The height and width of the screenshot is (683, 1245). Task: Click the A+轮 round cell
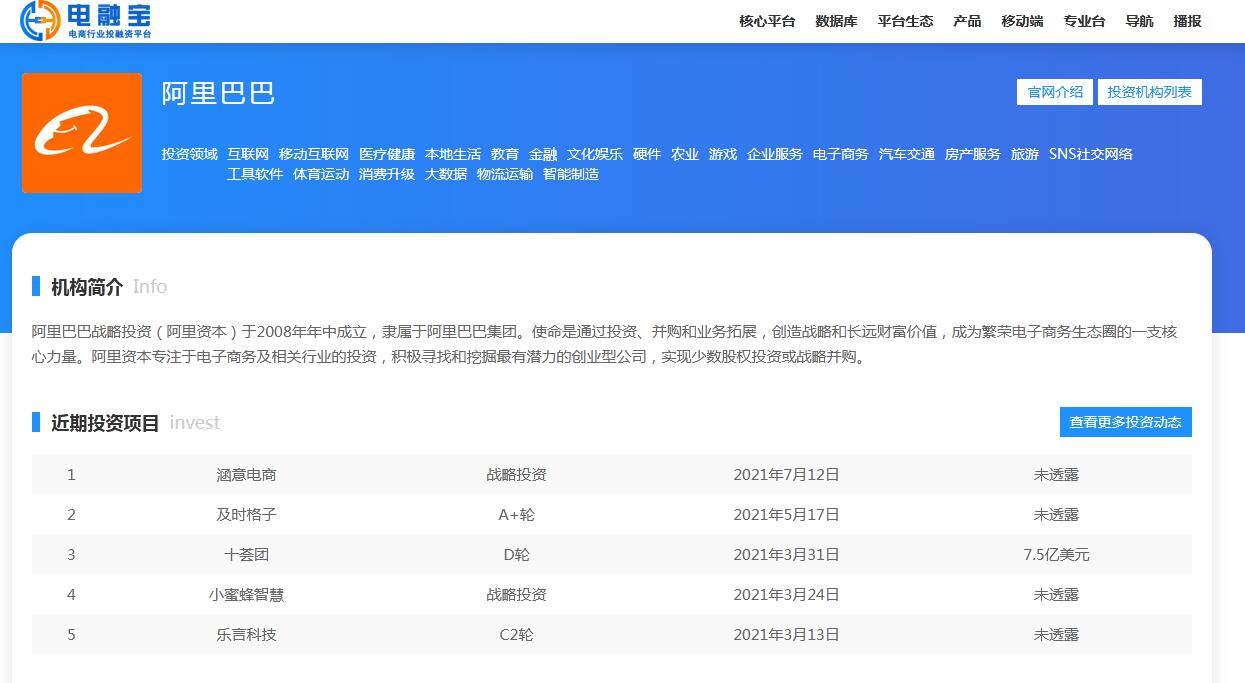click(x=516, y=515)
